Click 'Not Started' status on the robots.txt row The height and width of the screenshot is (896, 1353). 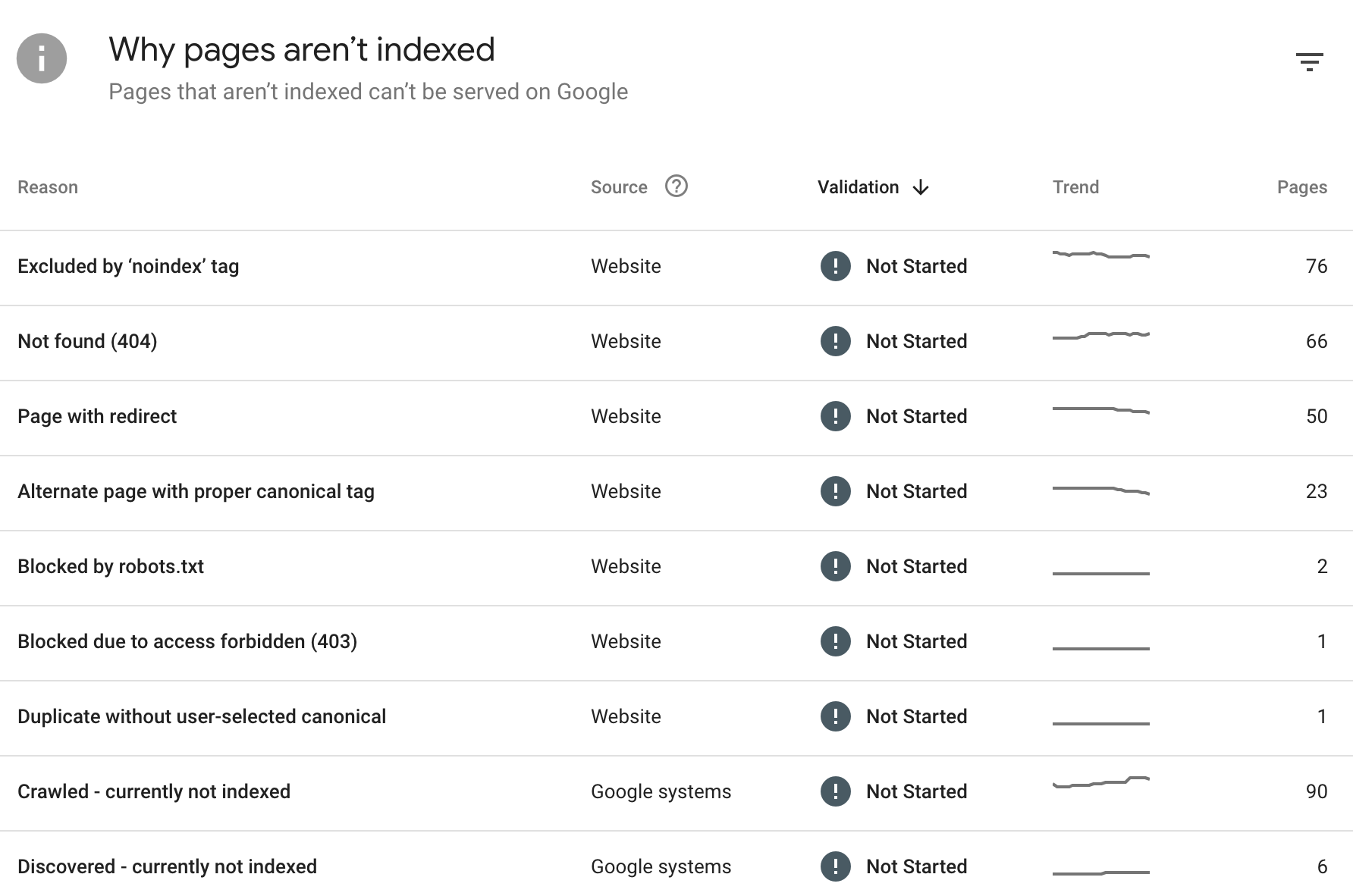(x=916, y=566)
